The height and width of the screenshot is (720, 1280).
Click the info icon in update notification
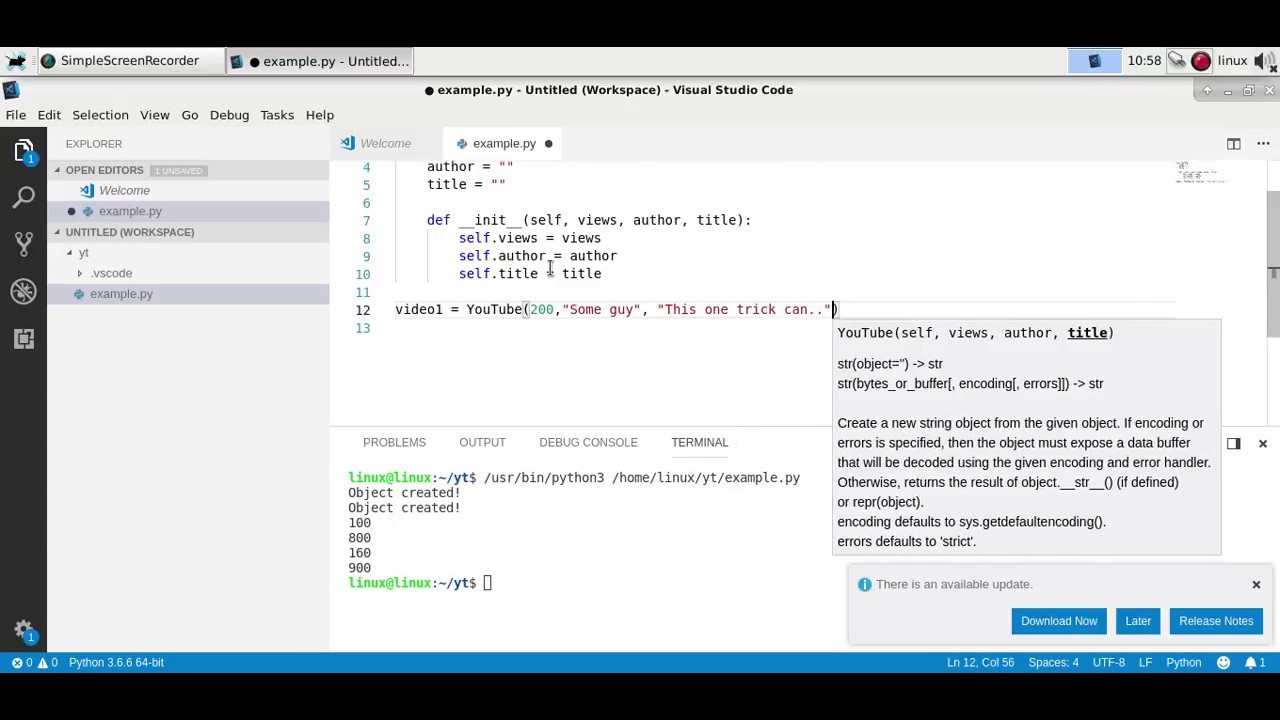click(x=865, y=584)
